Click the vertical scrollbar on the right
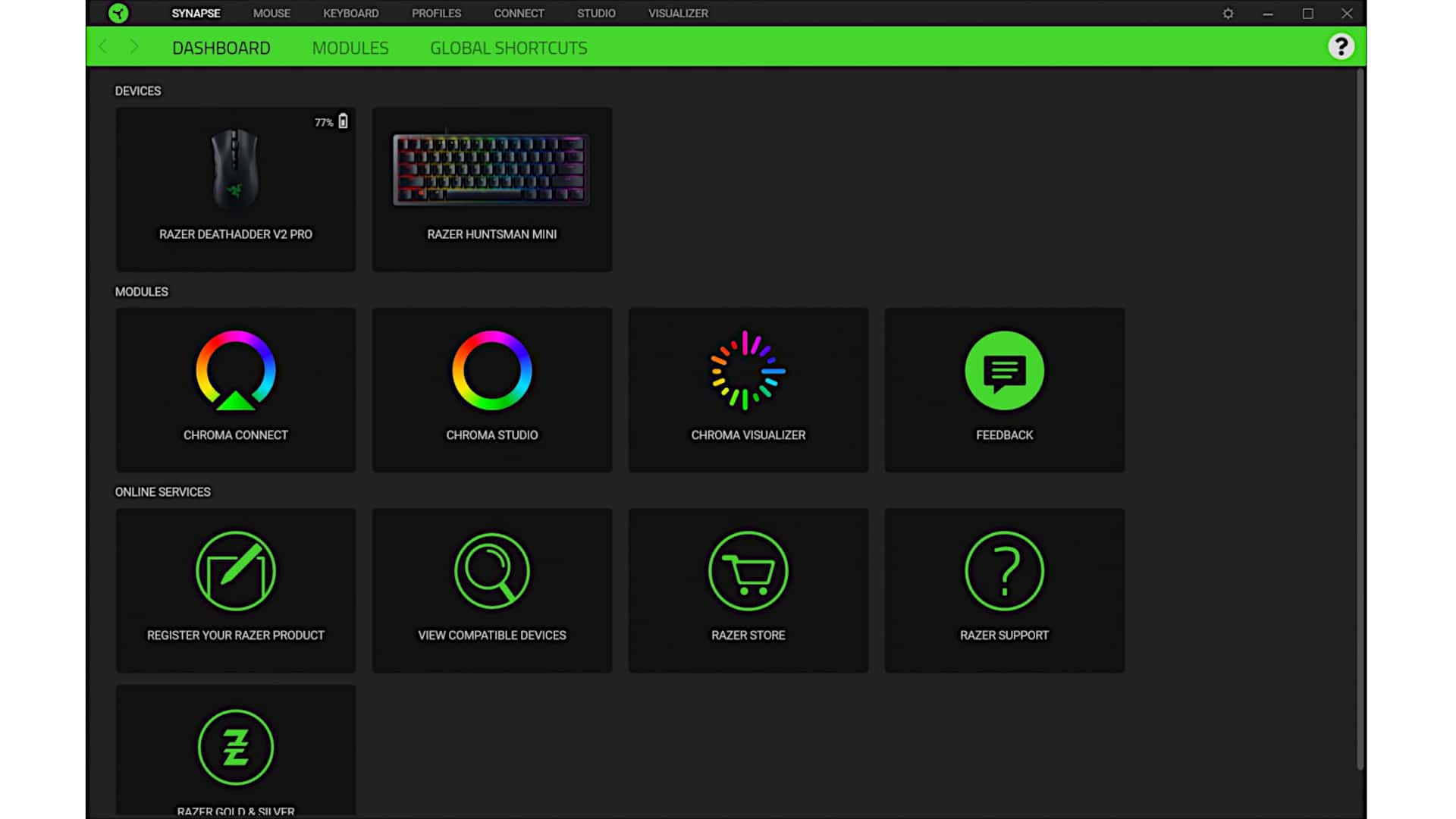The image size is (1456, 819). (1360, 419)
